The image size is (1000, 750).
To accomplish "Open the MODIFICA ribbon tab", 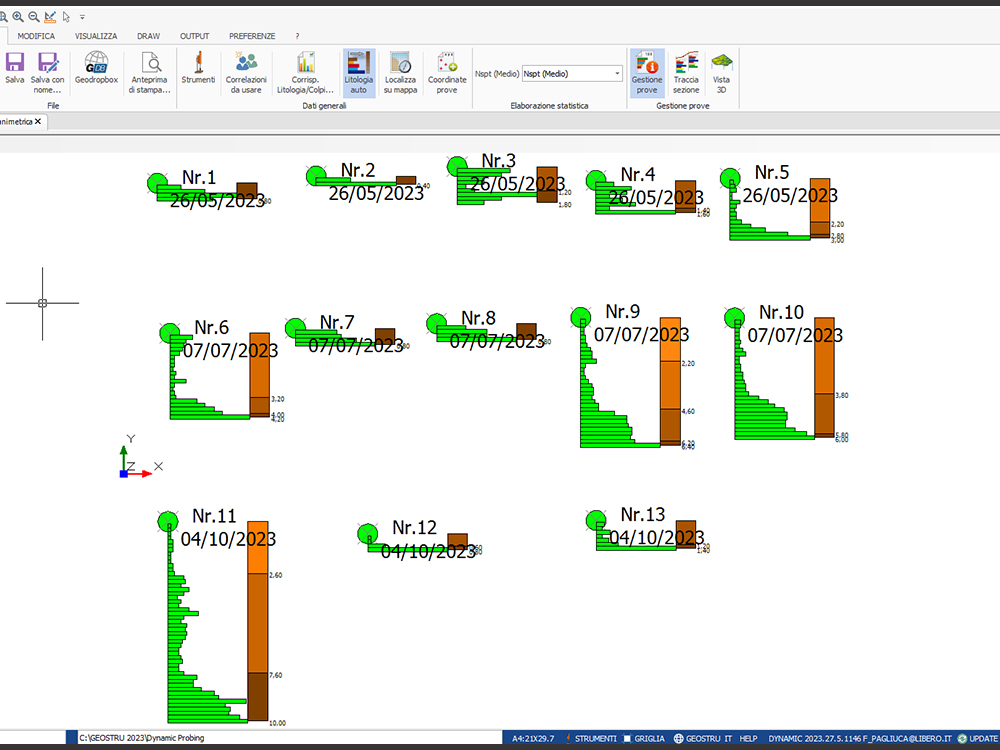I will pyautogui.click(x=36, y=36).
